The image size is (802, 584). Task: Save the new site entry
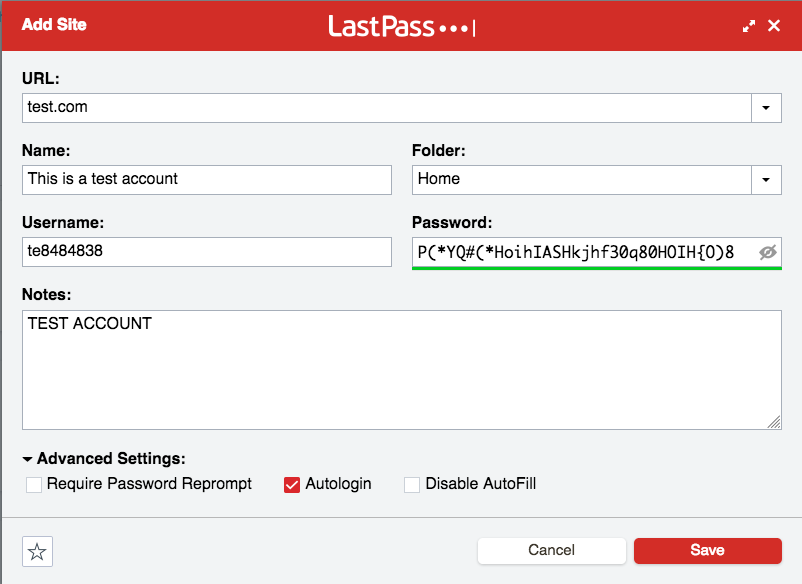[x=708, y=550]
